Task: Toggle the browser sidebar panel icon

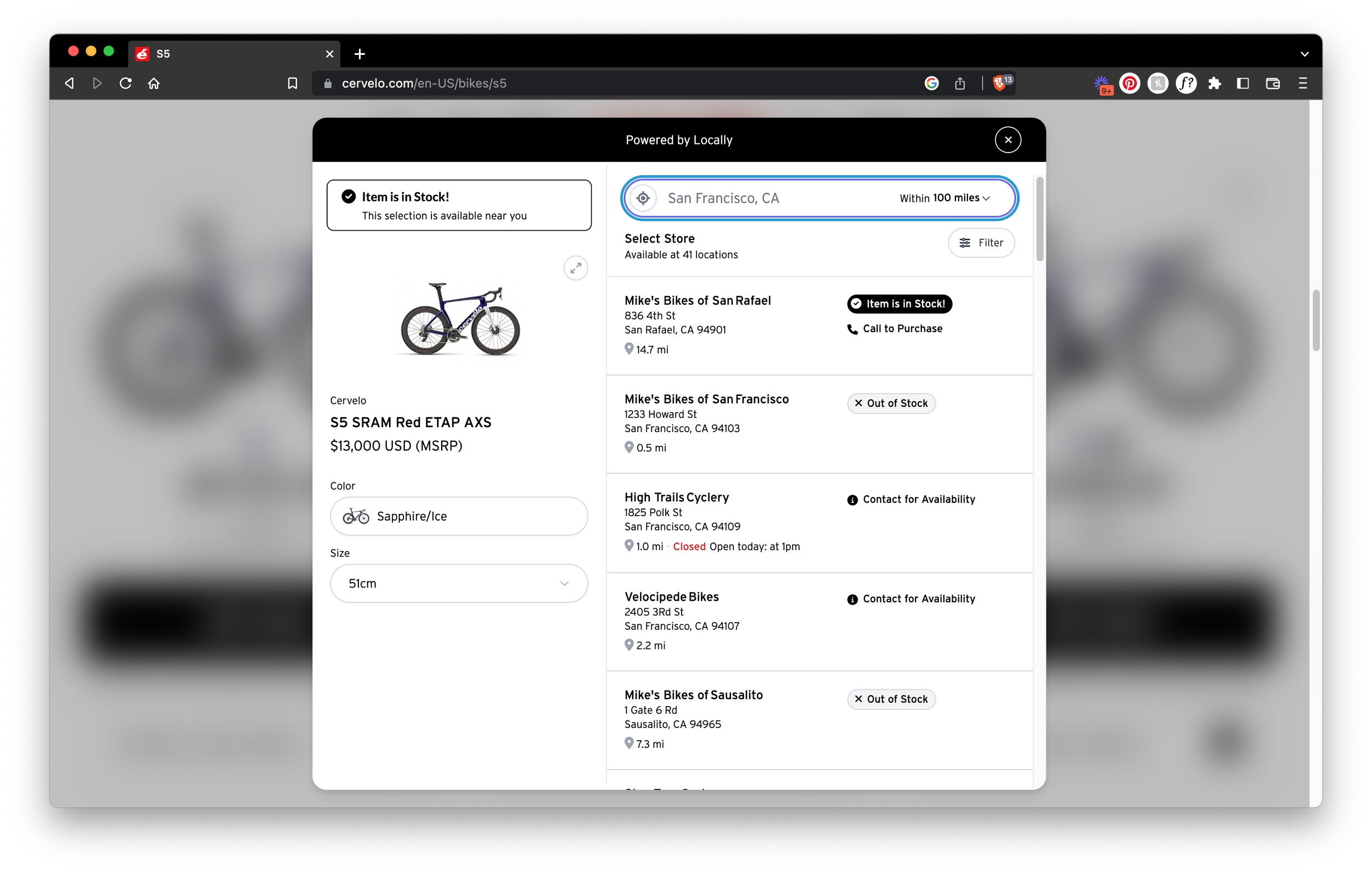Action: click(x=1242, y=83)
